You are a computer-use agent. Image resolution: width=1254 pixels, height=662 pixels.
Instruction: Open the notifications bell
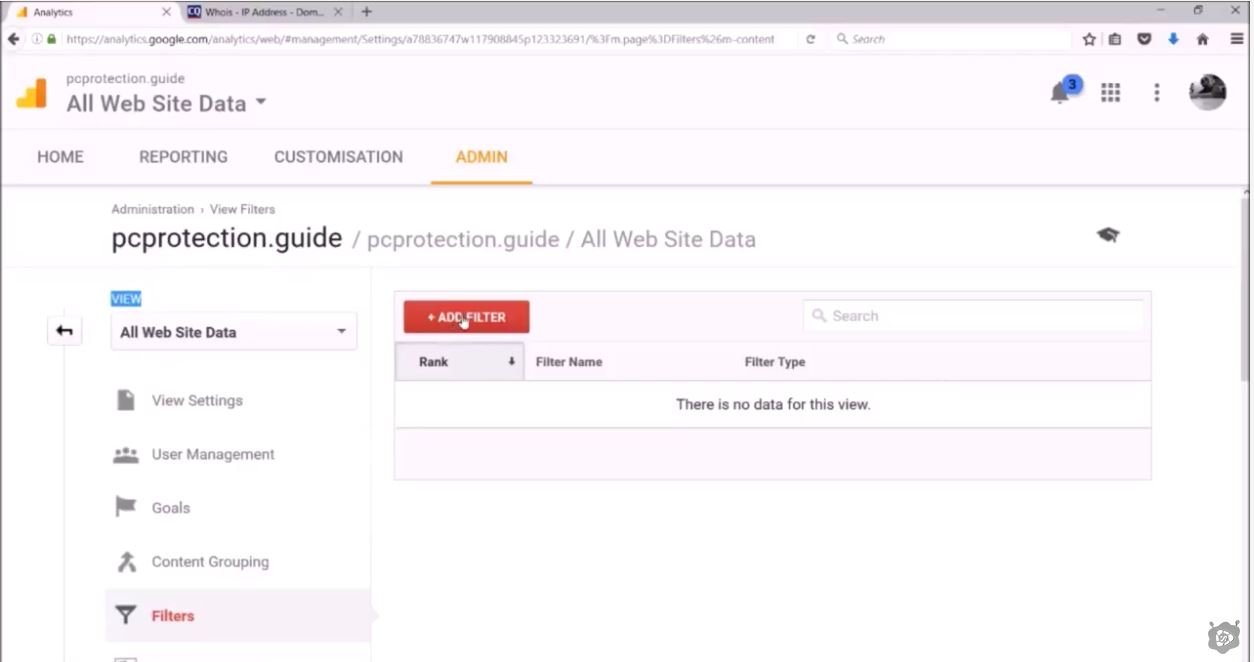[x=1060, y=91]
